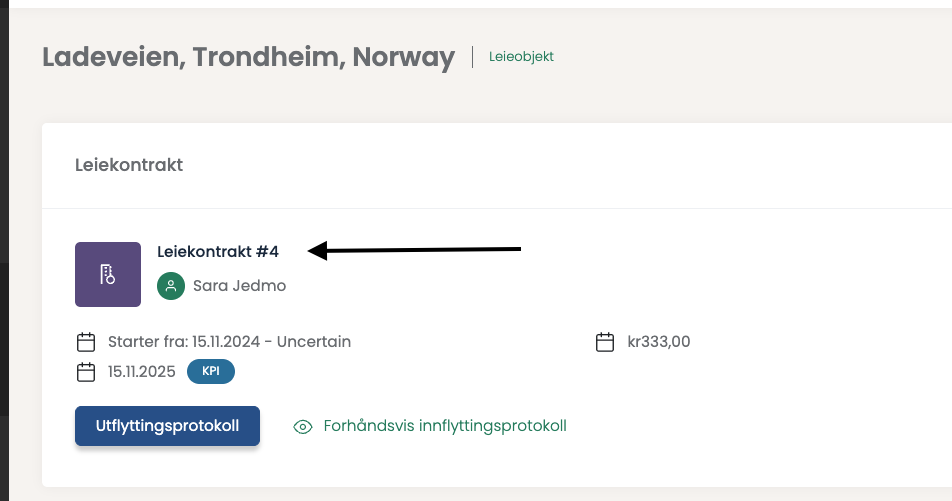952x501 pixels.
Task: Click the blue KPI badge
Action: [x=211, y=372]
